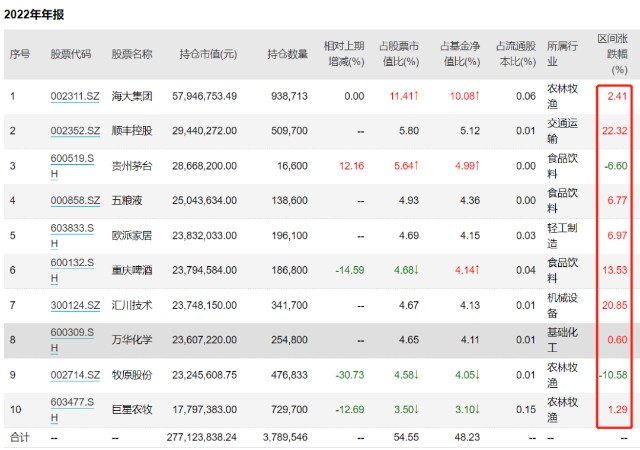Click the 股票名称 column header
Screen dimensions: 640x450
(x=132, y=54)
